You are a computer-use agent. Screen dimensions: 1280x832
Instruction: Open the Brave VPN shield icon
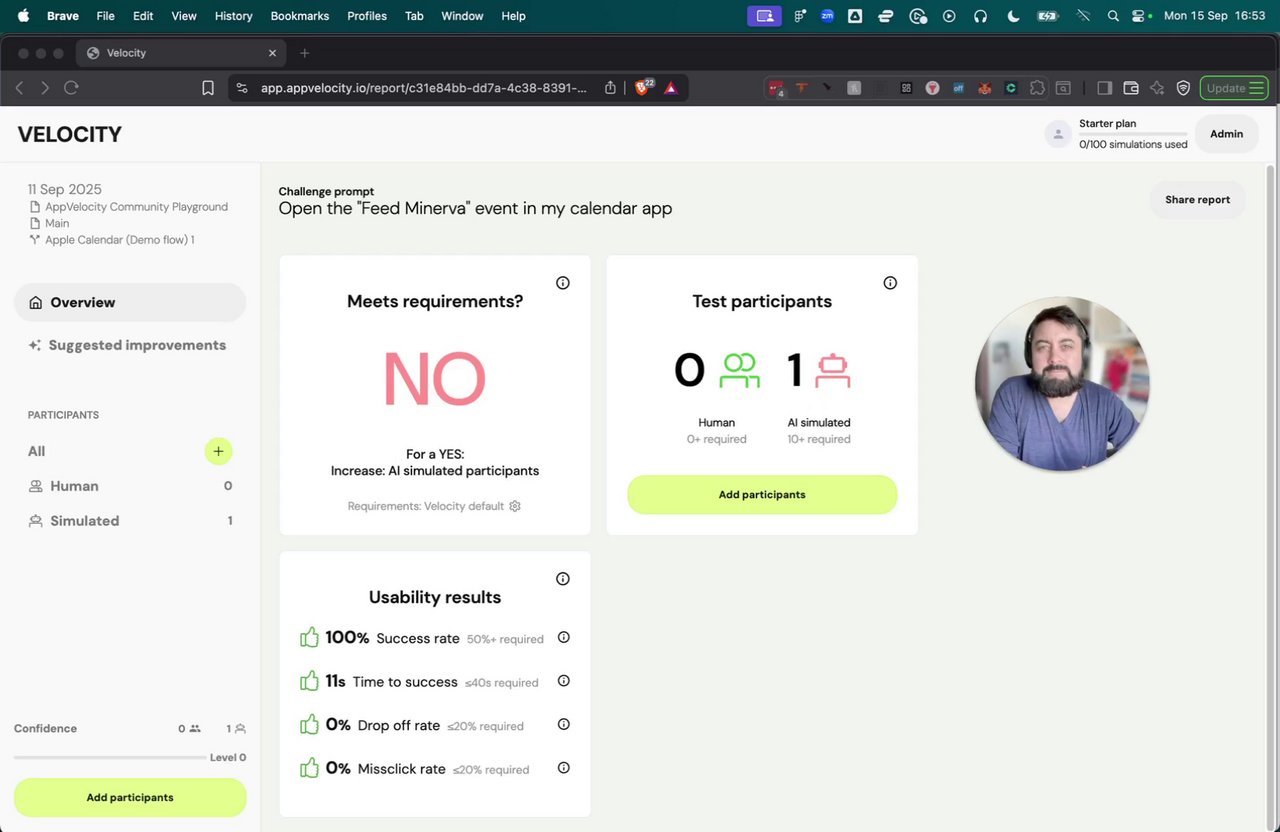(x=1183, y=88)
